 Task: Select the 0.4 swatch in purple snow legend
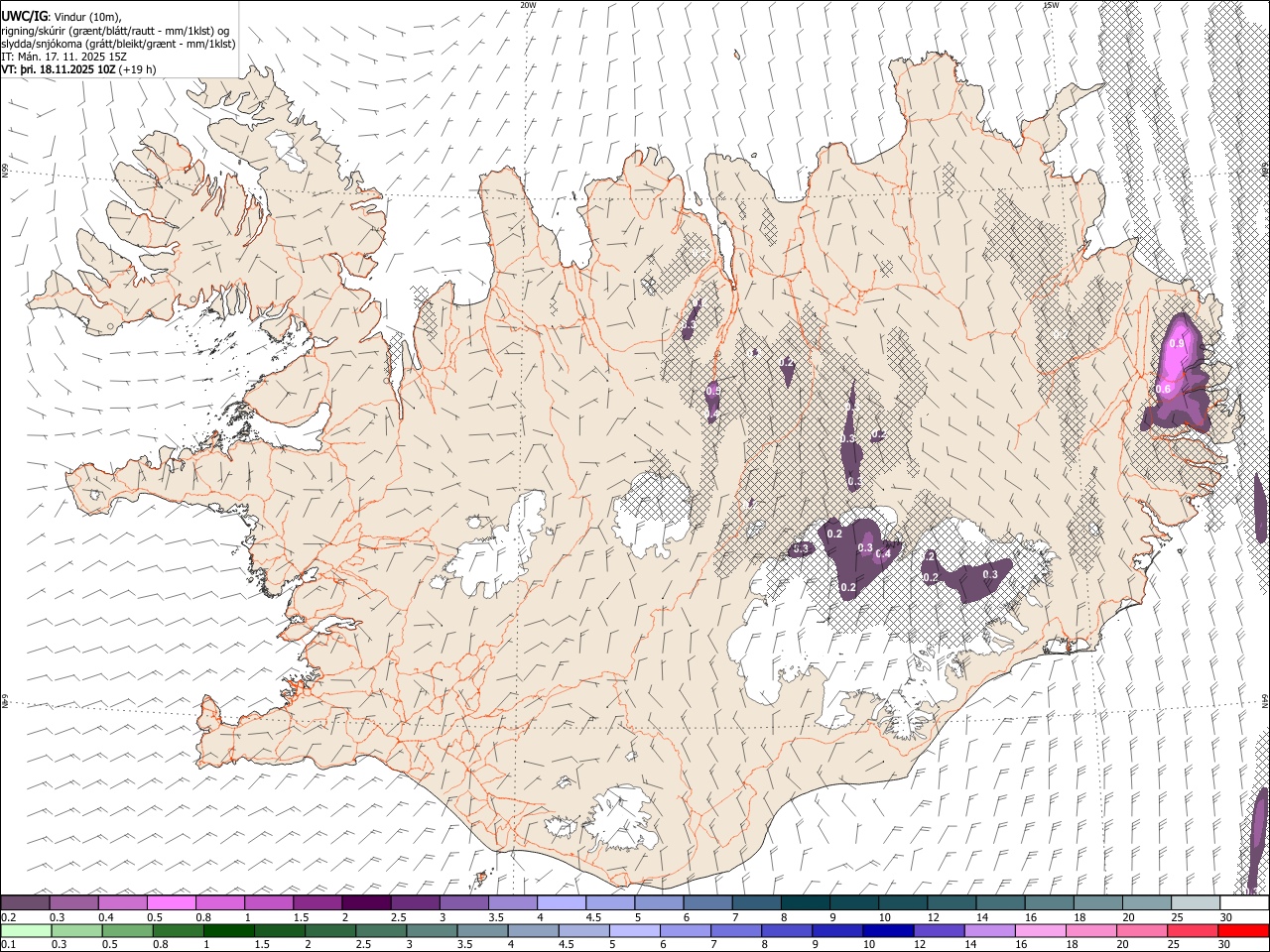coord(123,902)
